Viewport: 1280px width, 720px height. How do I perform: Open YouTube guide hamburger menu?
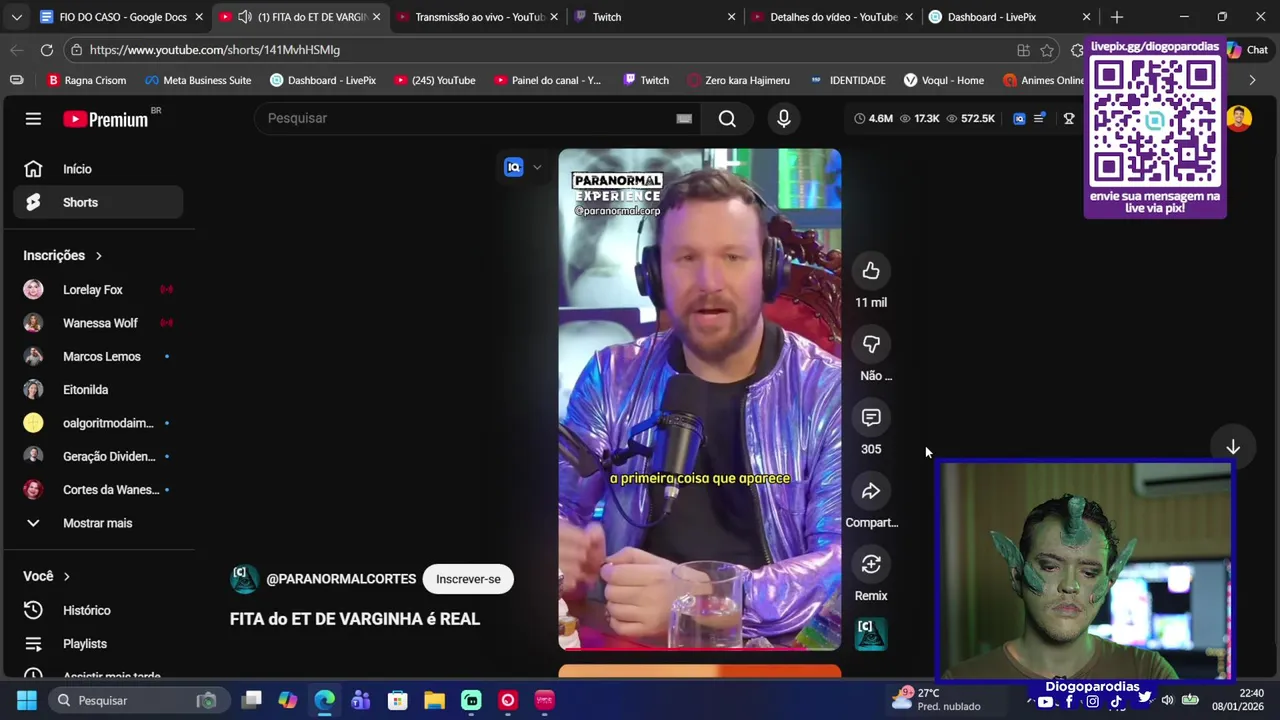click(x=33, y=119)
